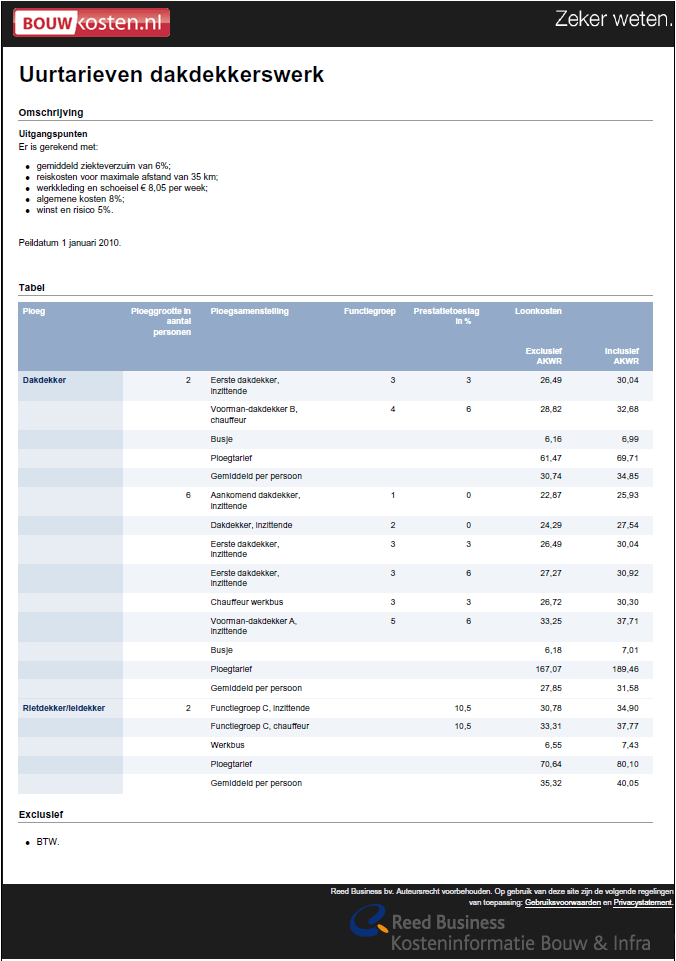Click the value 61,47 in Ploegtarief row
676x961 pixels.
[x=550, y=458]
